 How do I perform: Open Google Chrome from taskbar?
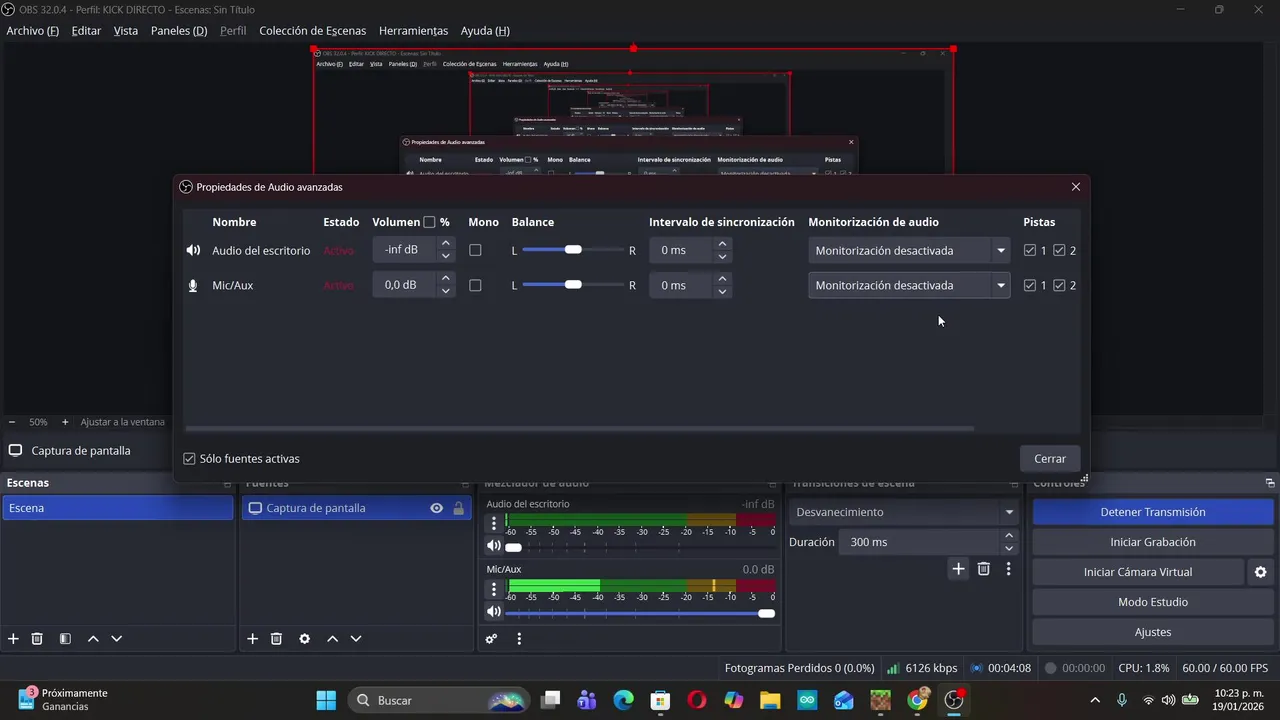pos(917,700)
